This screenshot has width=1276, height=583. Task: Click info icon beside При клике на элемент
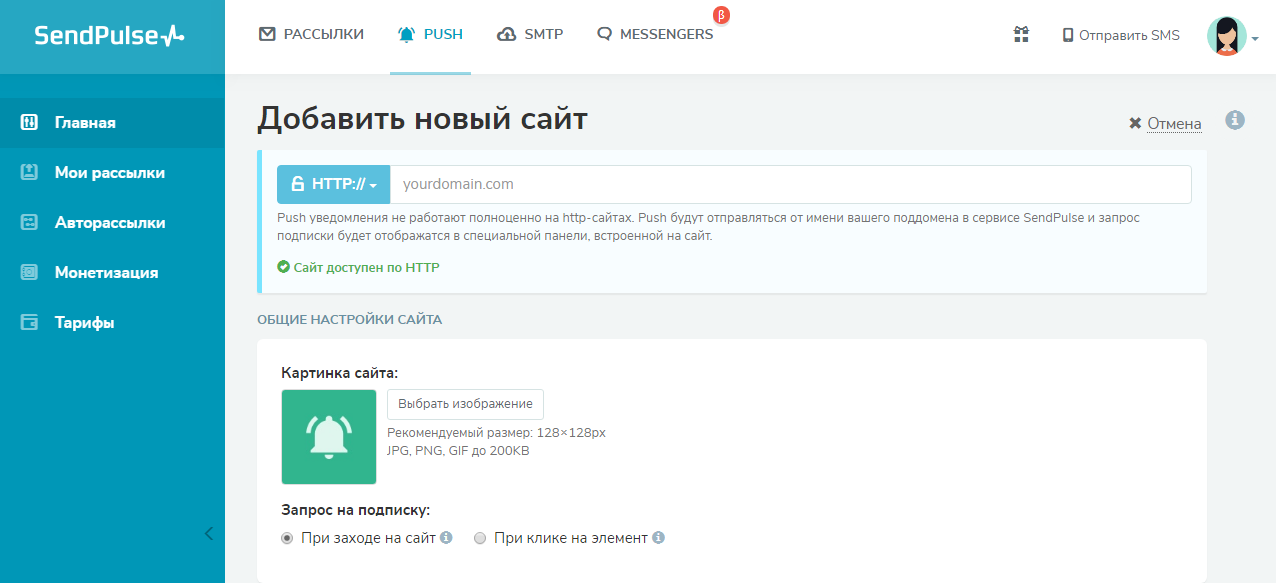(x=658, y=537)
